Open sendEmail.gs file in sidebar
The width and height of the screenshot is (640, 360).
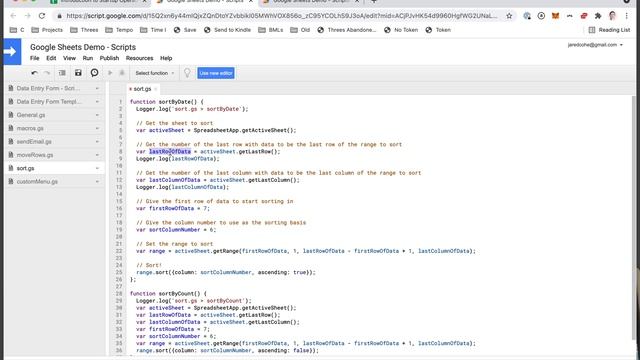pos(34,142)
